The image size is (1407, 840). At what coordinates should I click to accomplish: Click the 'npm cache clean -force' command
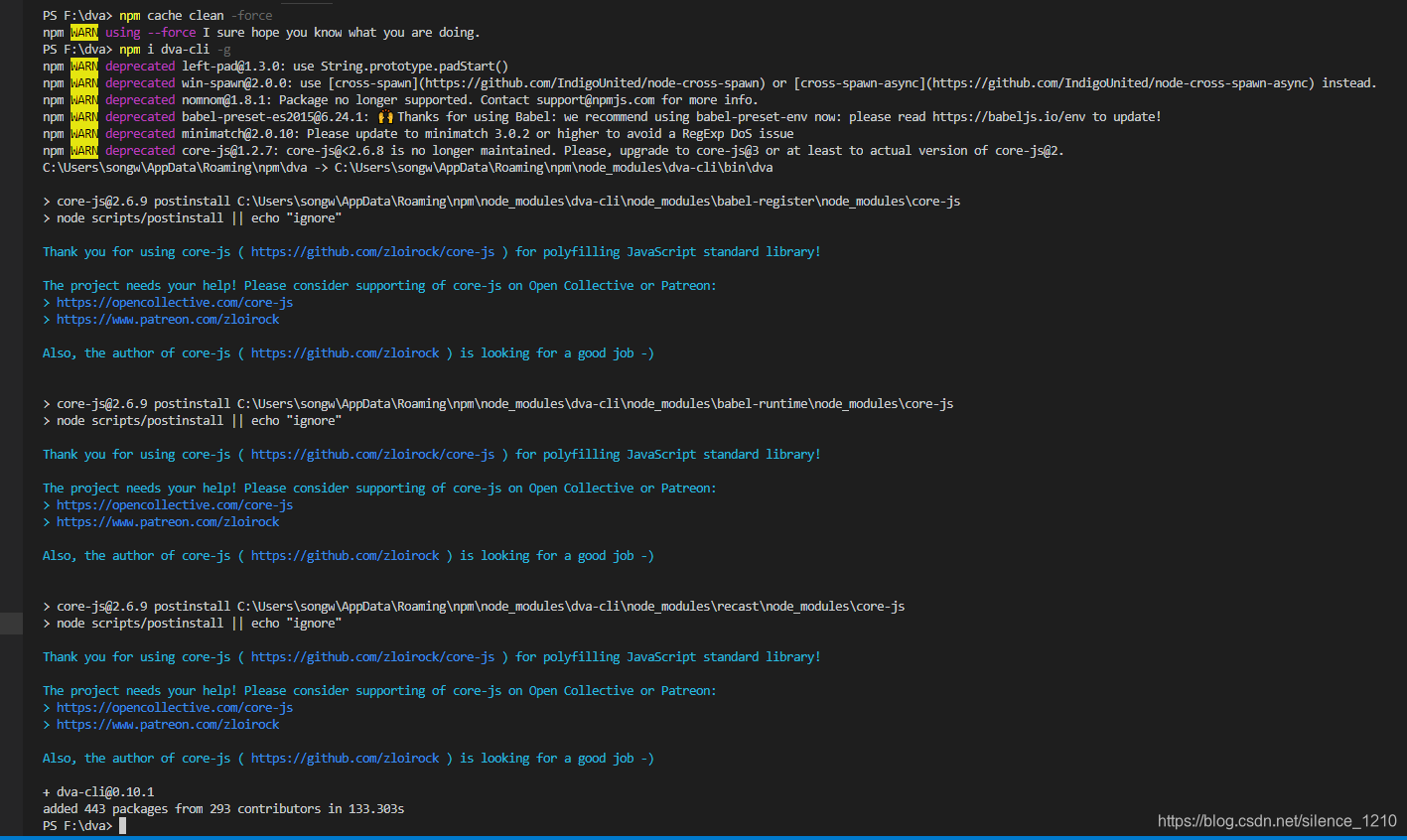pyautogui.click(x=196, y=16)
